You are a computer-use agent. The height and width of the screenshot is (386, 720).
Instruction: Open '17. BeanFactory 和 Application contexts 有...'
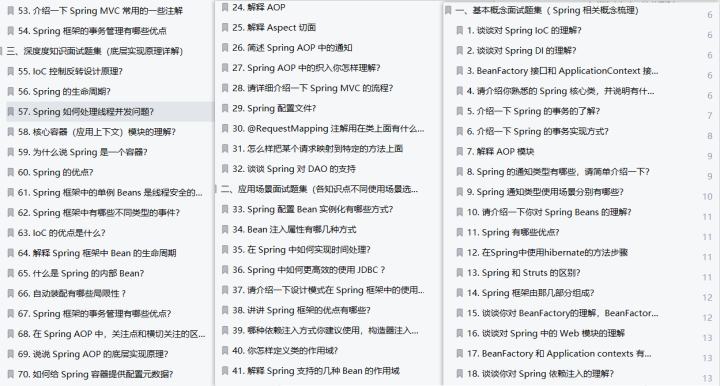coord(559,353)
